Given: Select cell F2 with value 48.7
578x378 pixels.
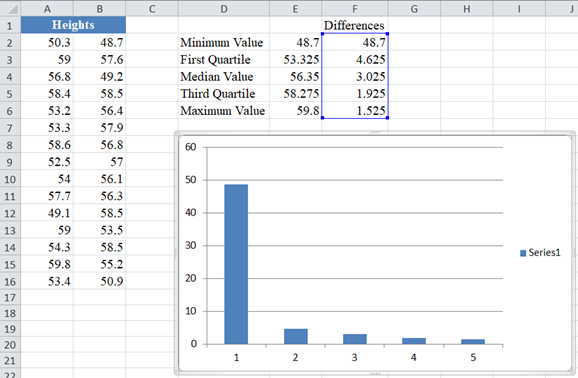Looking at the screenshot, I should 355,42.
